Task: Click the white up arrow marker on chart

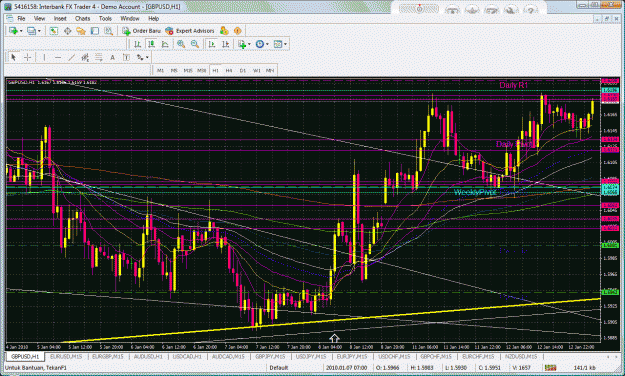Action: (x=334, y=339)
